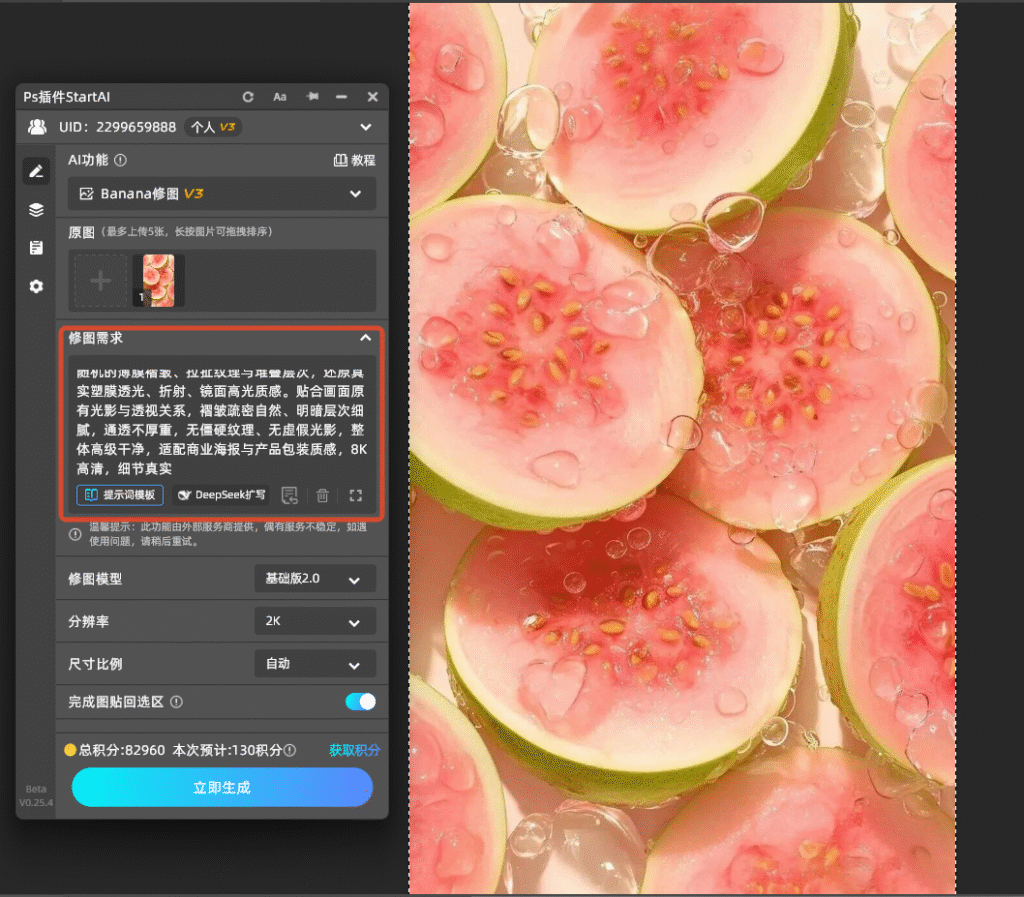Click fullscreen expand prompt editor icon

355,496
